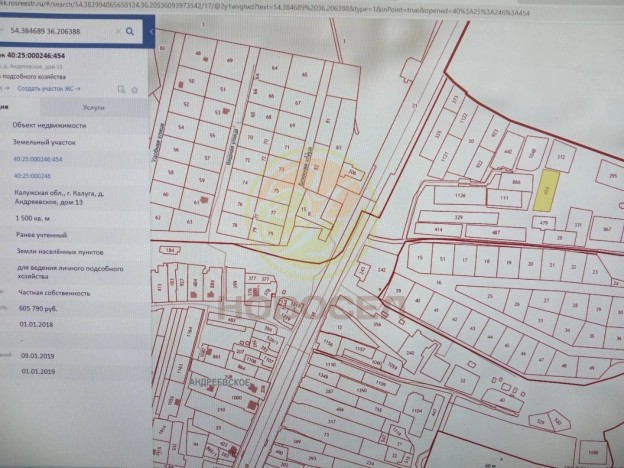Click the locate-on-map icon beside star
624x468 pixels.
coord(121,89)
